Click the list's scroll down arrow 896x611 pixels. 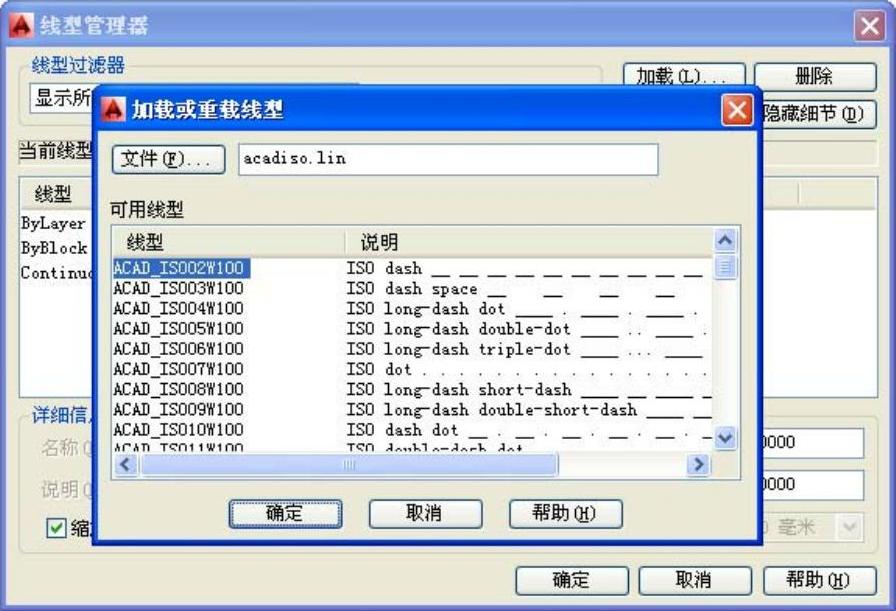[725, 438]
